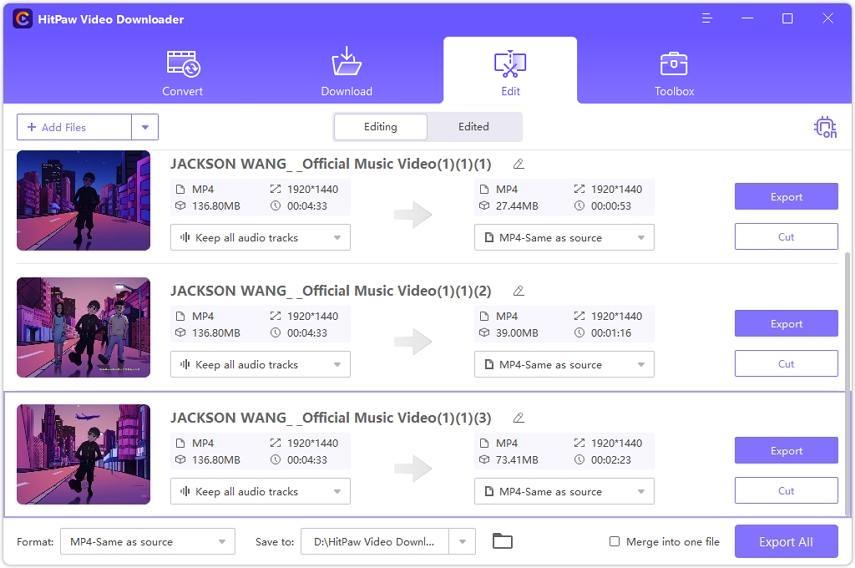855x568 pixels.
Task: Enable Merge into one file checkbox
Action: click(x=615, y=541)
